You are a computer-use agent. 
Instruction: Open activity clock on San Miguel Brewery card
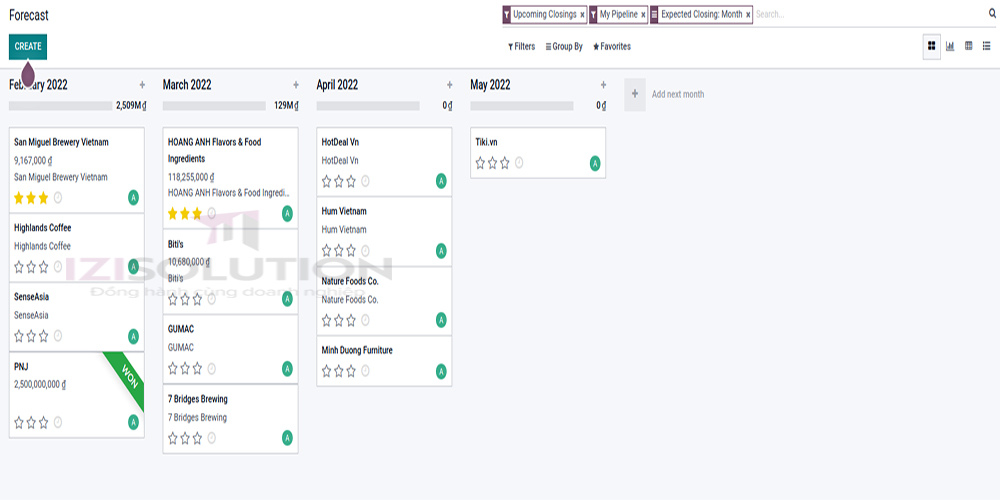(x=58, y=198)
